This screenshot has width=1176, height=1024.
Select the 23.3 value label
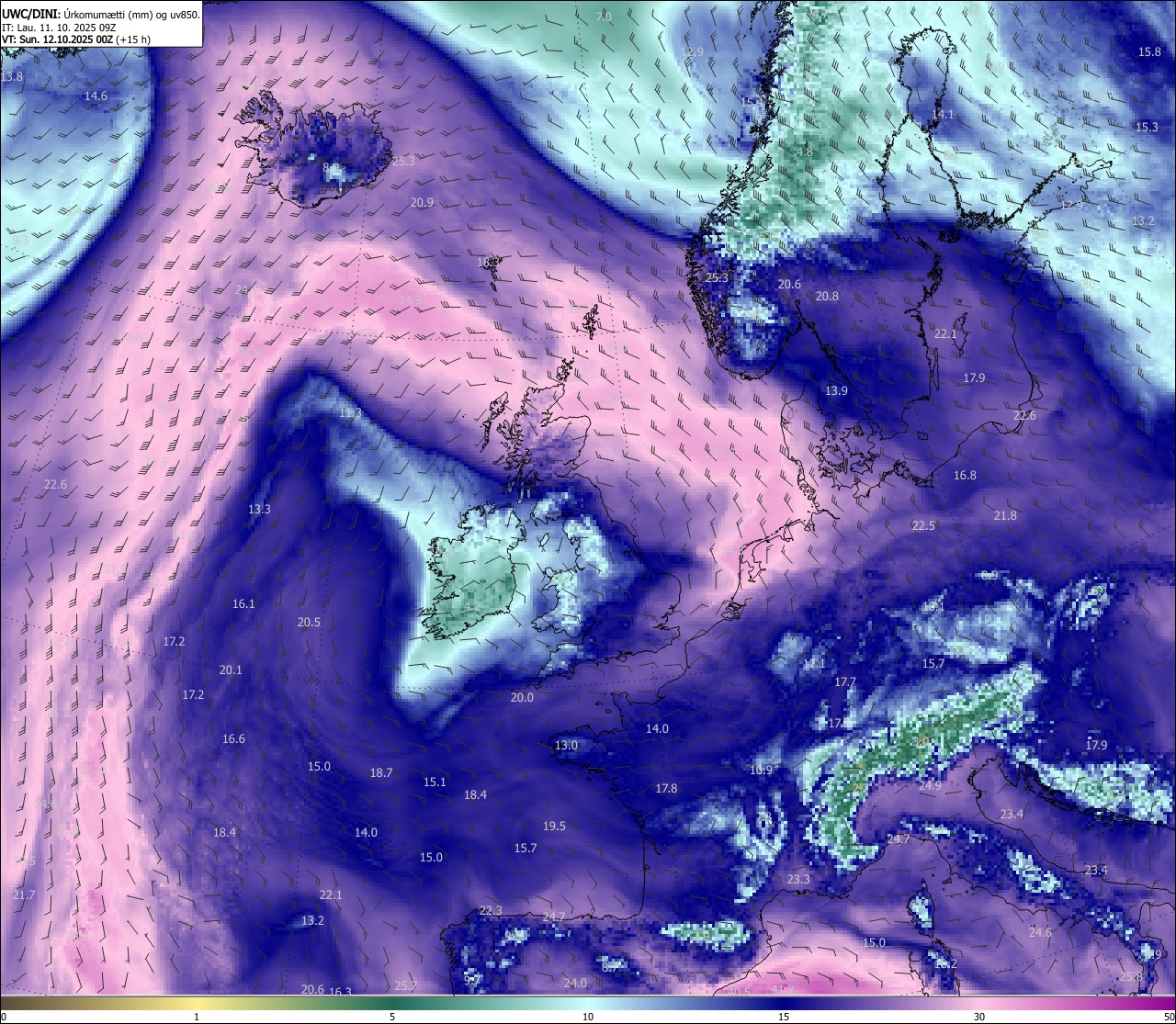pyautogui.click(x=798, y=880)
